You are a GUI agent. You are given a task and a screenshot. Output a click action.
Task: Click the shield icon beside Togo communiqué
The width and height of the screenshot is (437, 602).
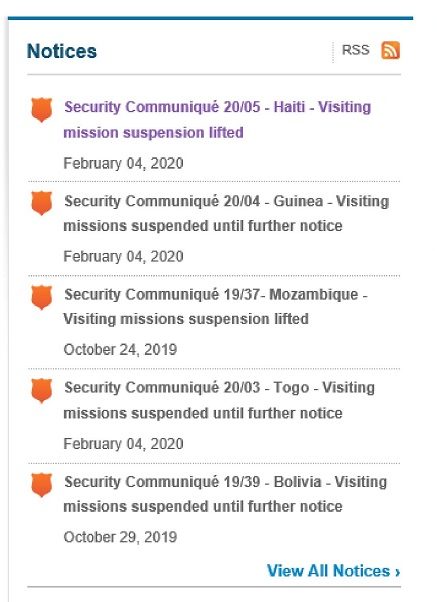click(41, 390)
